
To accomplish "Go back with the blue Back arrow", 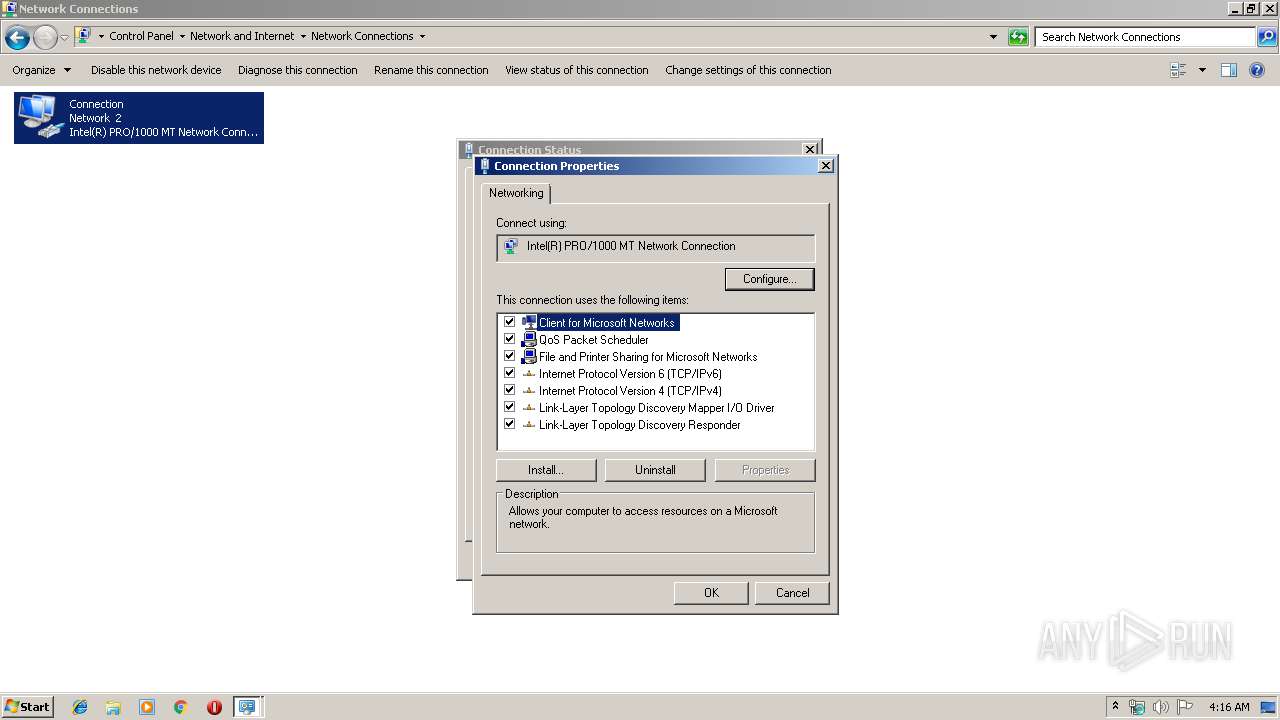I will 17,38.
